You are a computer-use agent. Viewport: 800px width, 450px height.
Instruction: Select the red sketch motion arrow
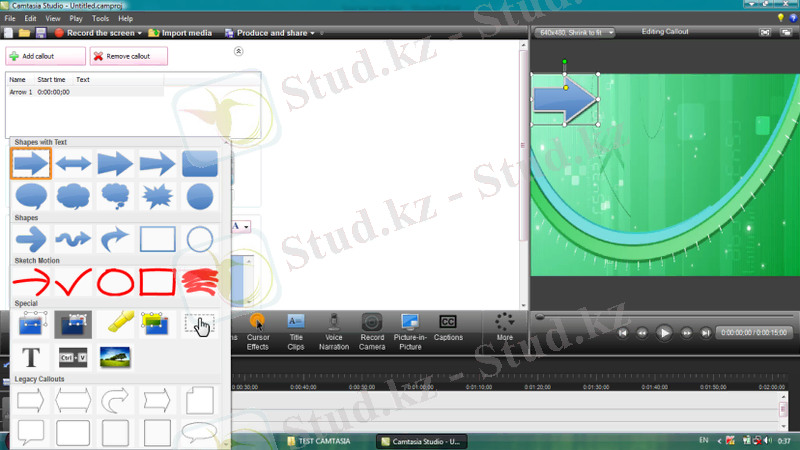pos(31,282)
